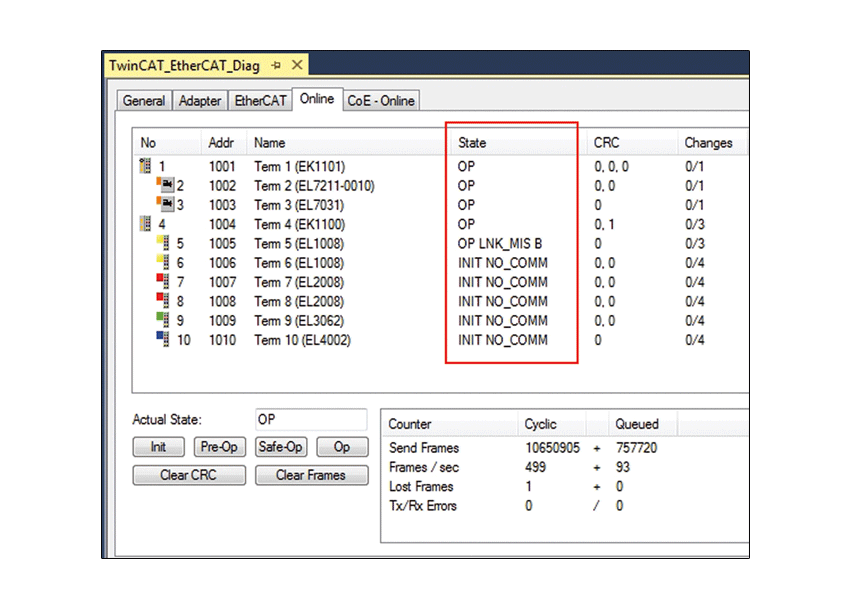Click the Addr column header
The width and height of the screenshot is (850, 608).
224,143
